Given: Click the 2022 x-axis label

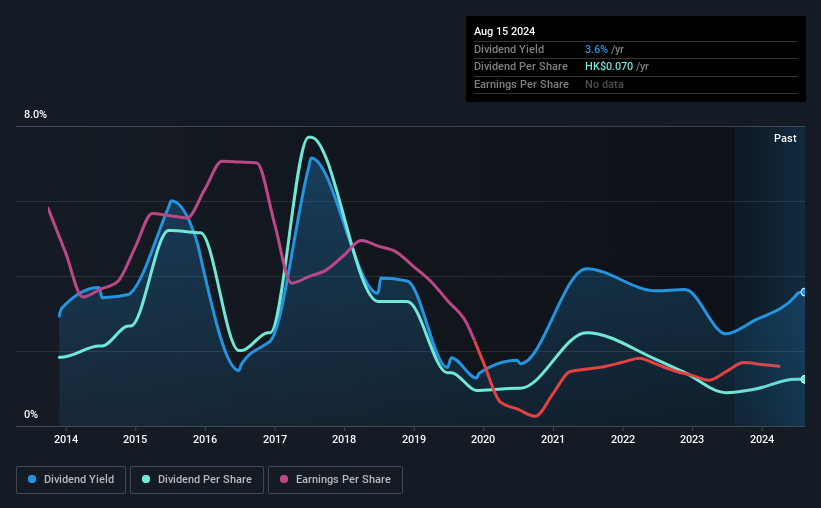Looking at the screenshot, I should click(x=623, y=439).
